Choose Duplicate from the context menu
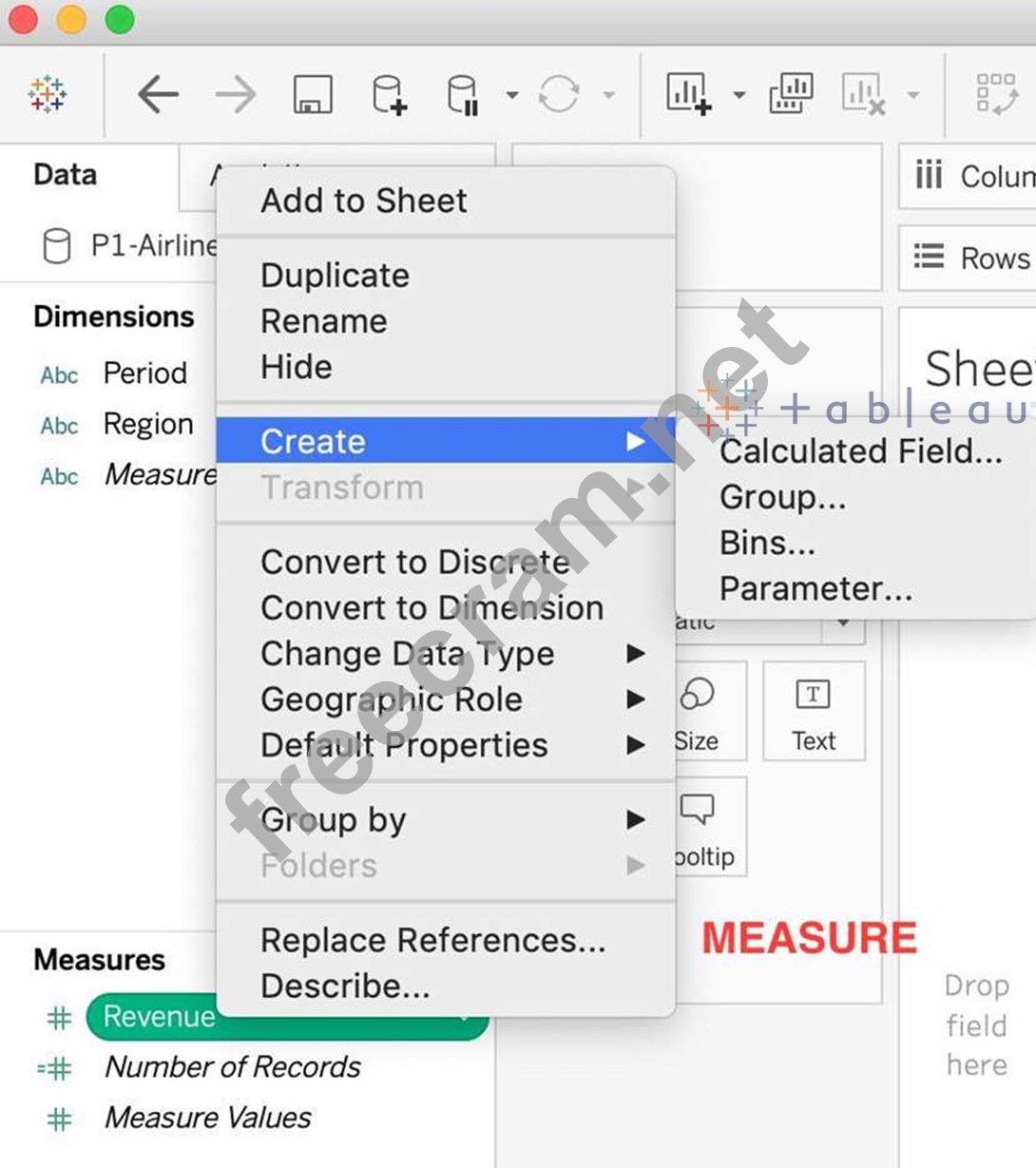Image resolution: width=1036 pixels, height=1168 pixels. pyautogui.click(x=335, y=276)
